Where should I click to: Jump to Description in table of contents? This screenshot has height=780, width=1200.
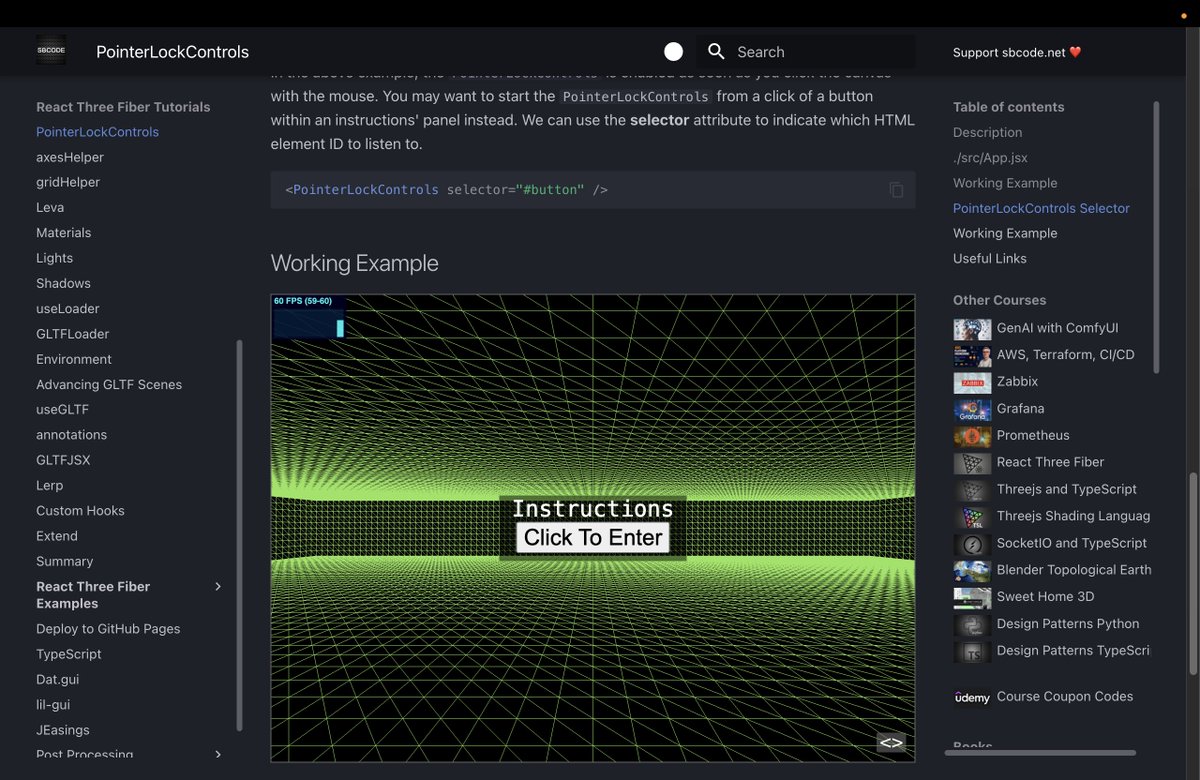[987, 132]
